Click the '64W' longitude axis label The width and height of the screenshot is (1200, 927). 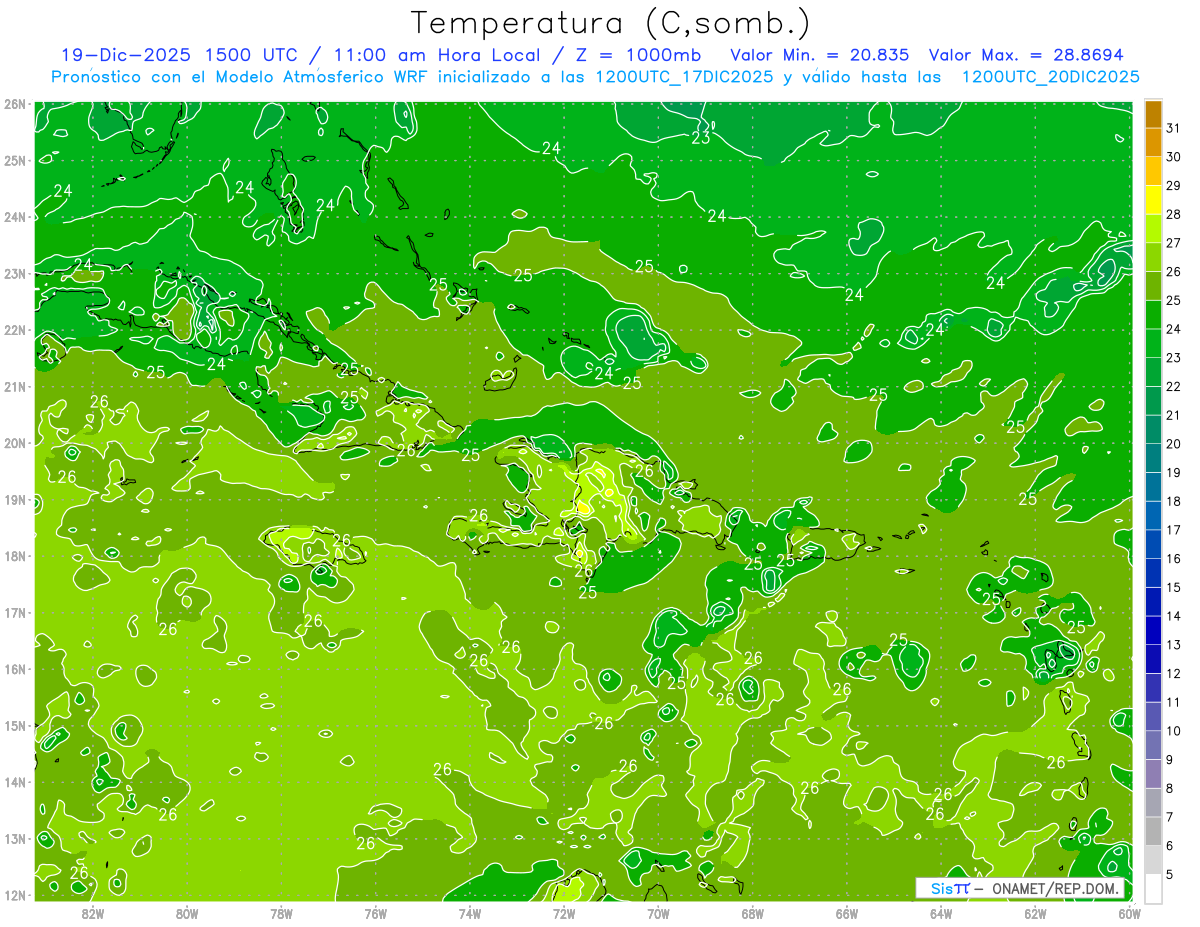pos(941,913)
